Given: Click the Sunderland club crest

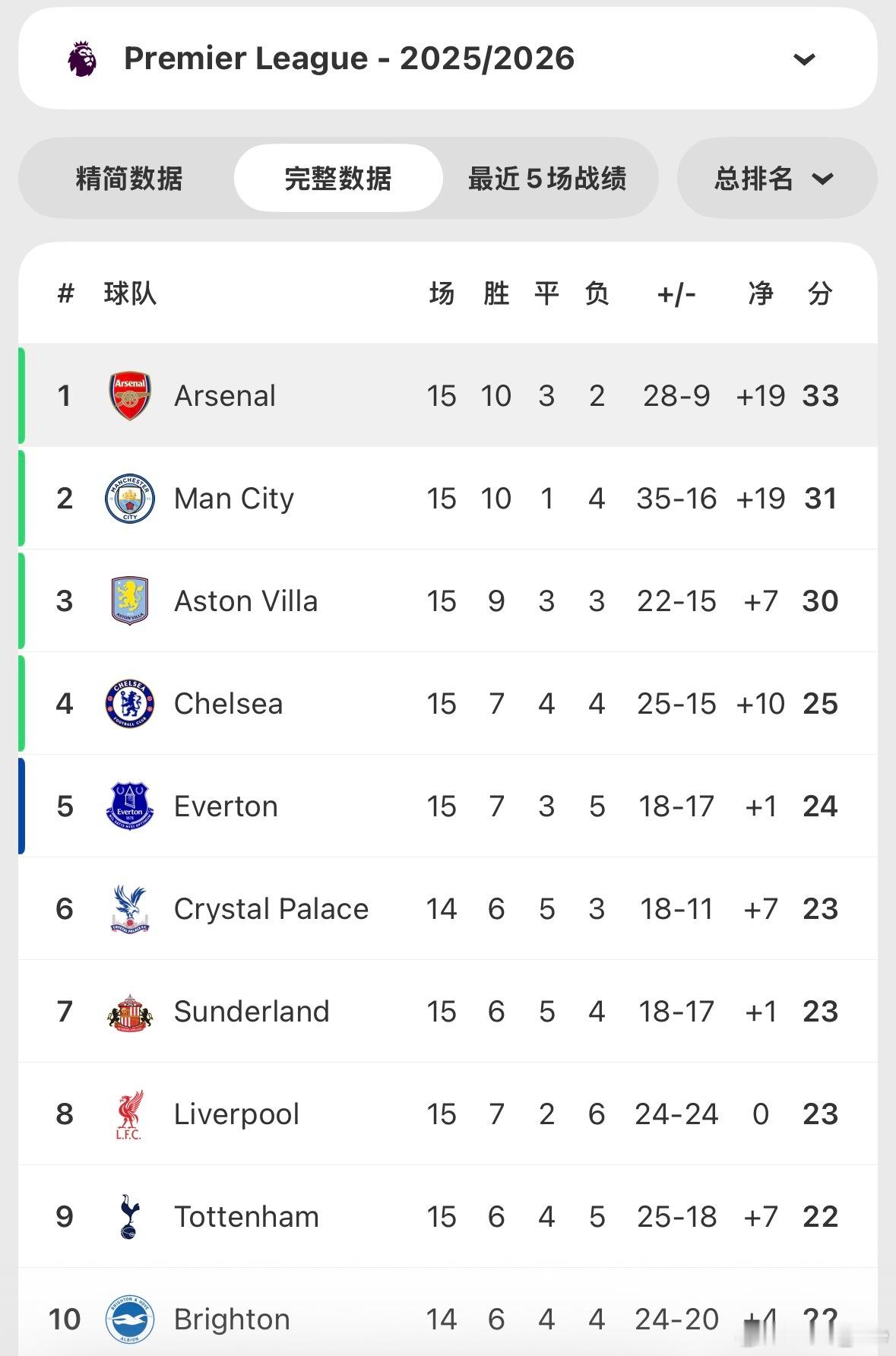Looking at the screenshot, I should [x=130, y=1012].
